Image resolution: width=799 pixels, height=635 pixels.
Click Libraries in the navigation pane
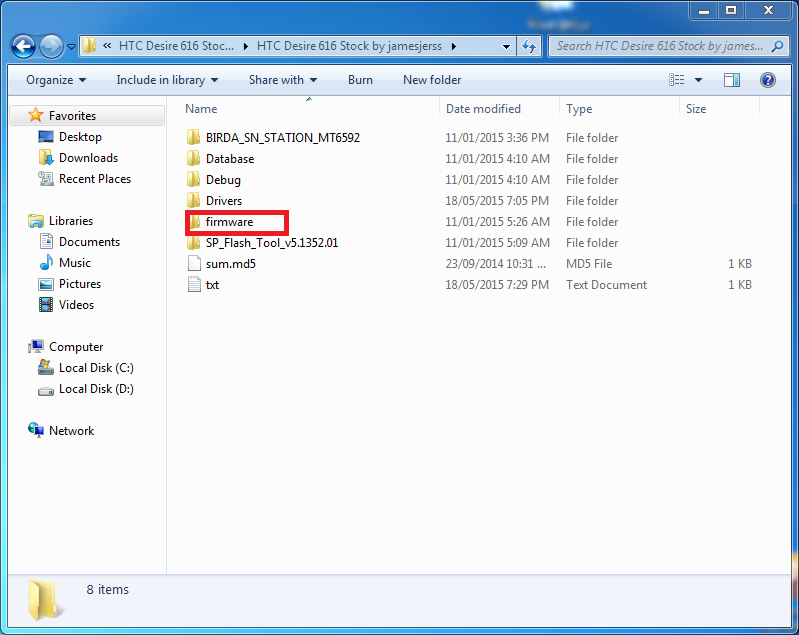point(71,221)
